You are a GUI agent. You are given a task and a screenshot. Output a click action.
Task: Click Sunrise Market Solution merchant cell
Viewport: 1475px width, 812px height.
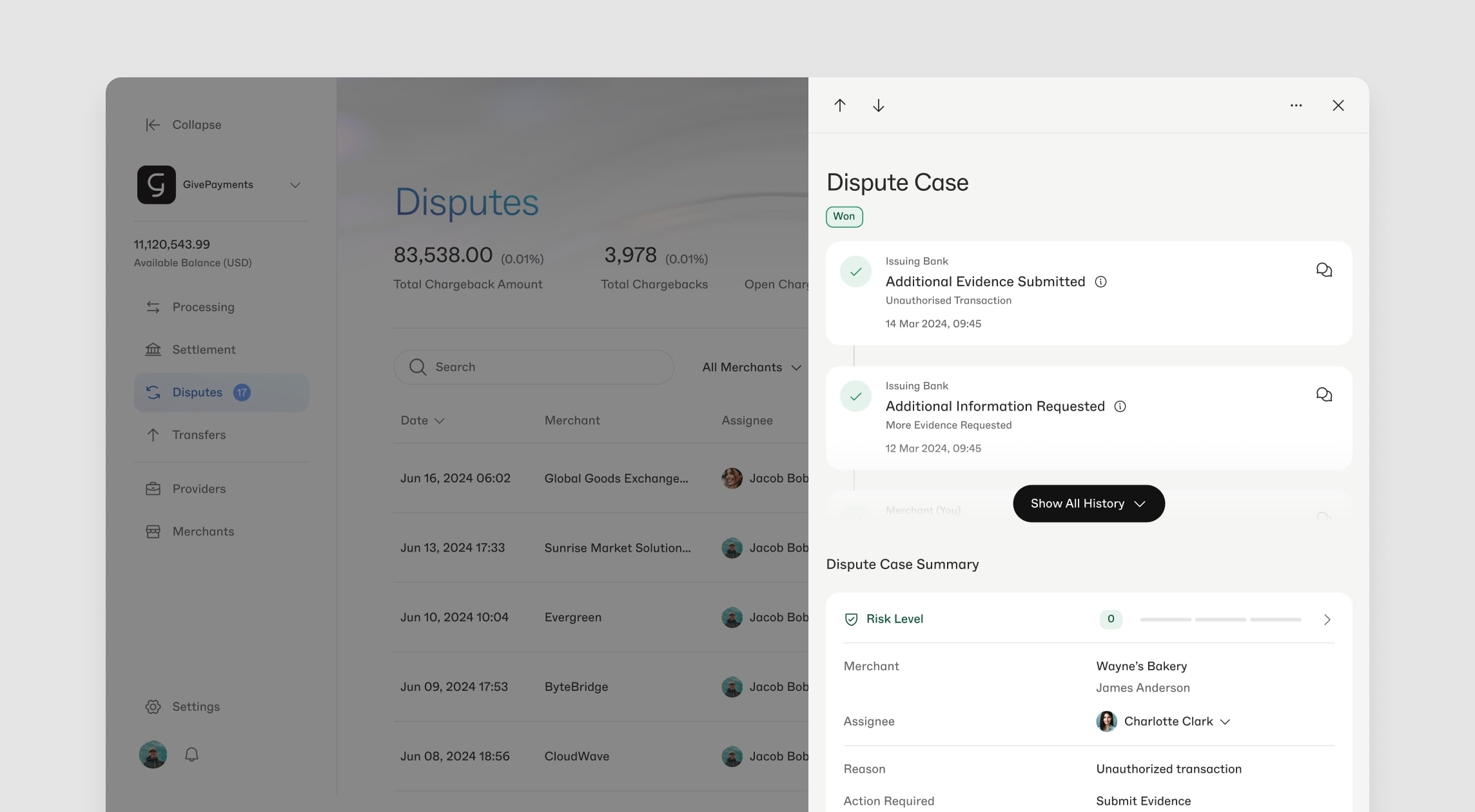click(x=617, y=548)
